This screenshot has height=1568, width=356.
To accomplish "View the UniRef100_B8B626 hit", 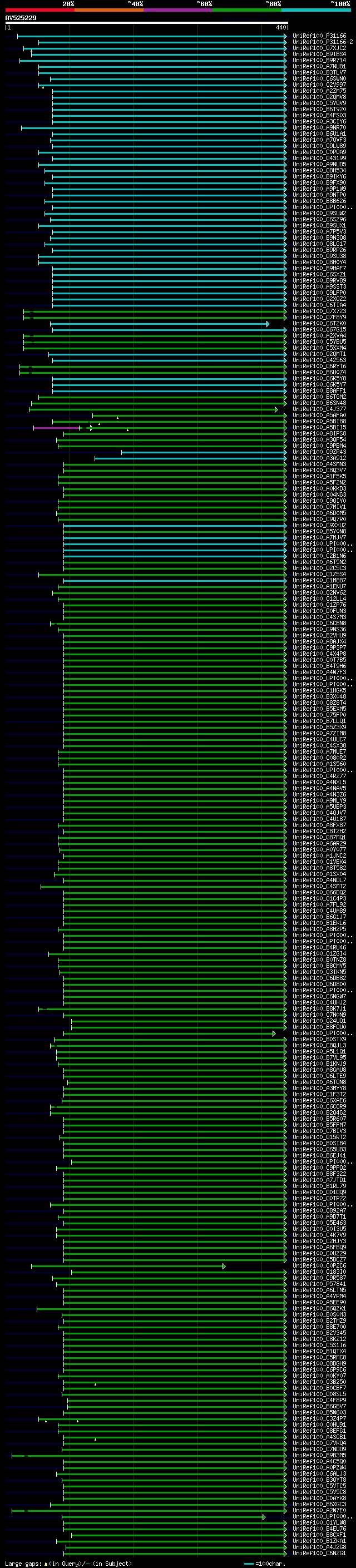I will [319, 201].
